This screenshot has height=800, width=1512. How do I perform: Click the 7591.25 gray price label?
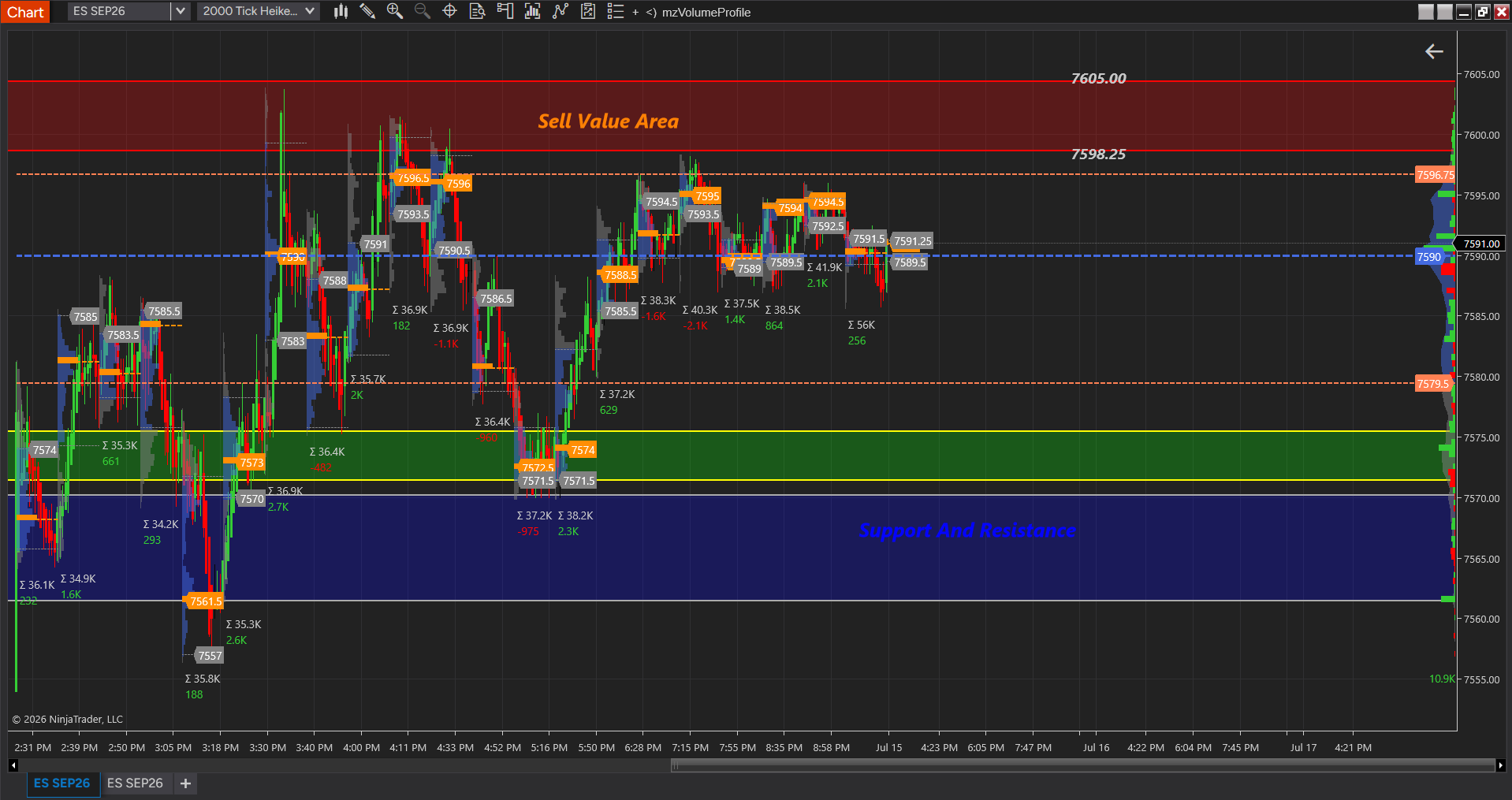(x=912, y=241)
